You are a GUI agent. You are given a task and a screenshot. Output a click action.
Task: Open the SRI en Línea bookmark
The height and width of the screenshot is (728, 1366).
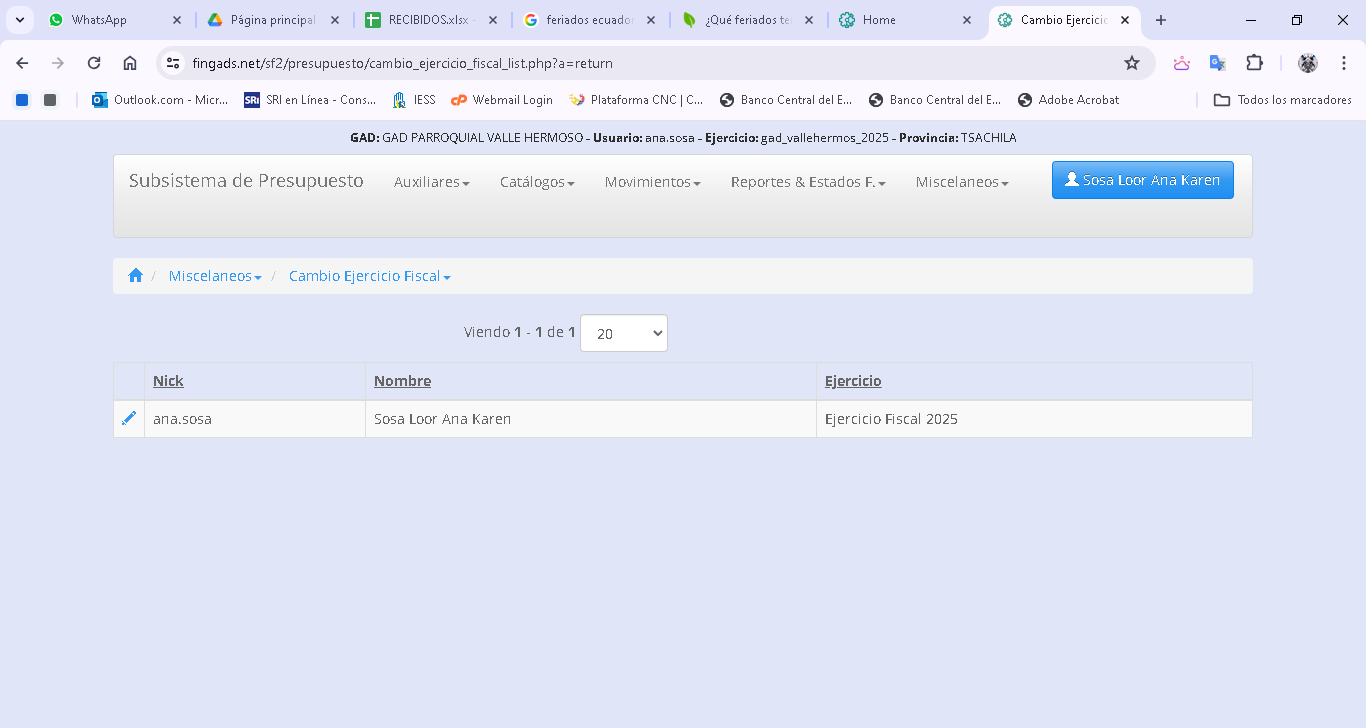[x=310, y=100]
